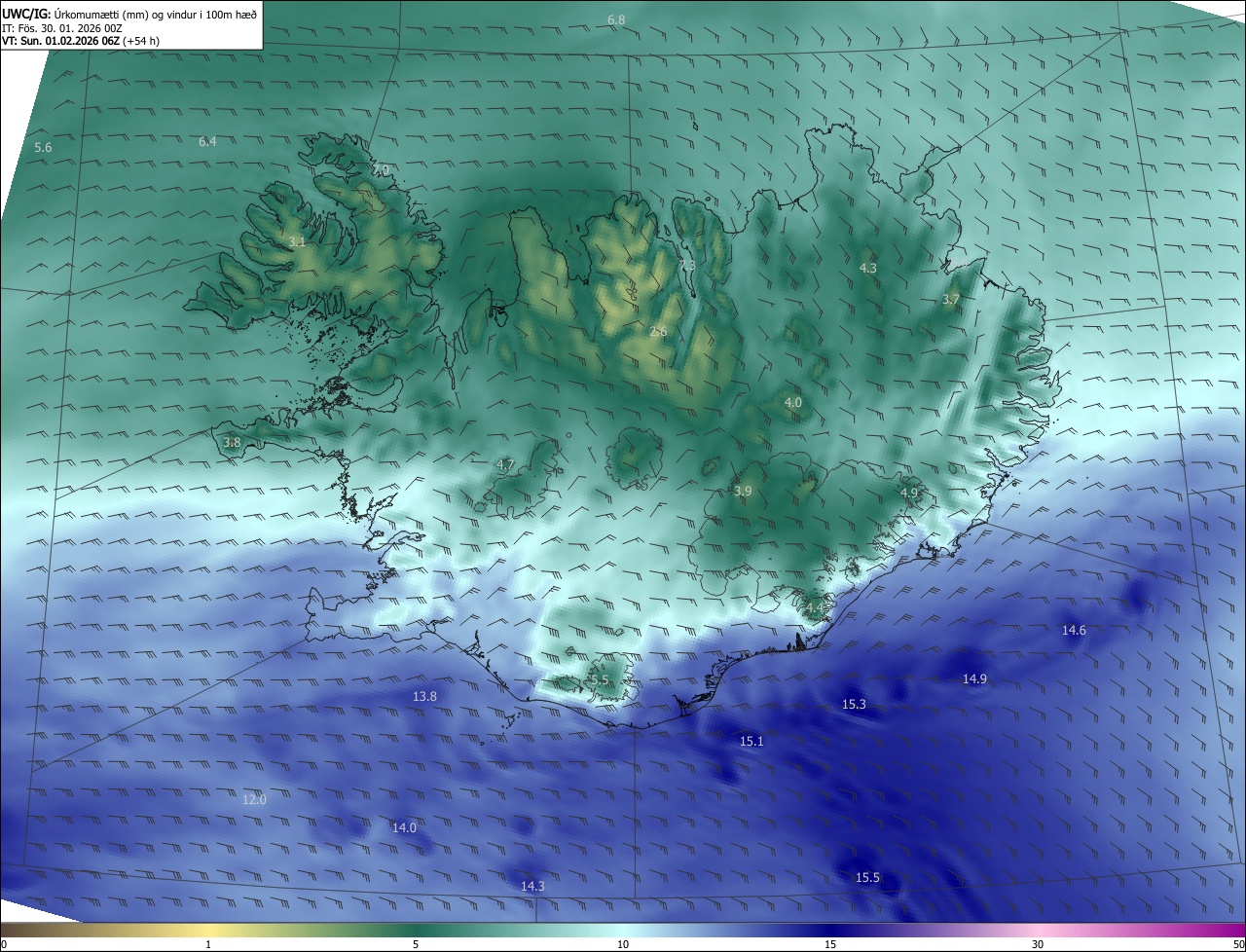Select the 6.8 value label on the map
Viewport: 1246px width, 952px height.
point(616,20)
